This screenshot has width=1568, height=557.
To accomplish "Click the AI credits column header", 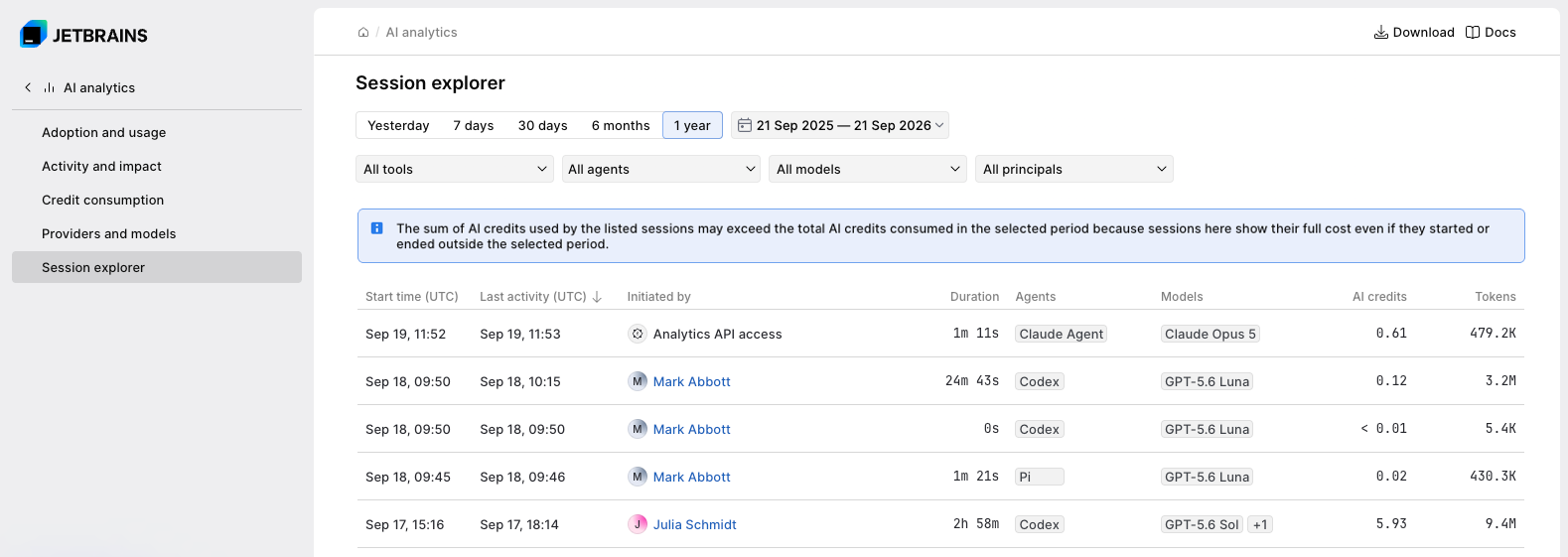I will 1379,296.
